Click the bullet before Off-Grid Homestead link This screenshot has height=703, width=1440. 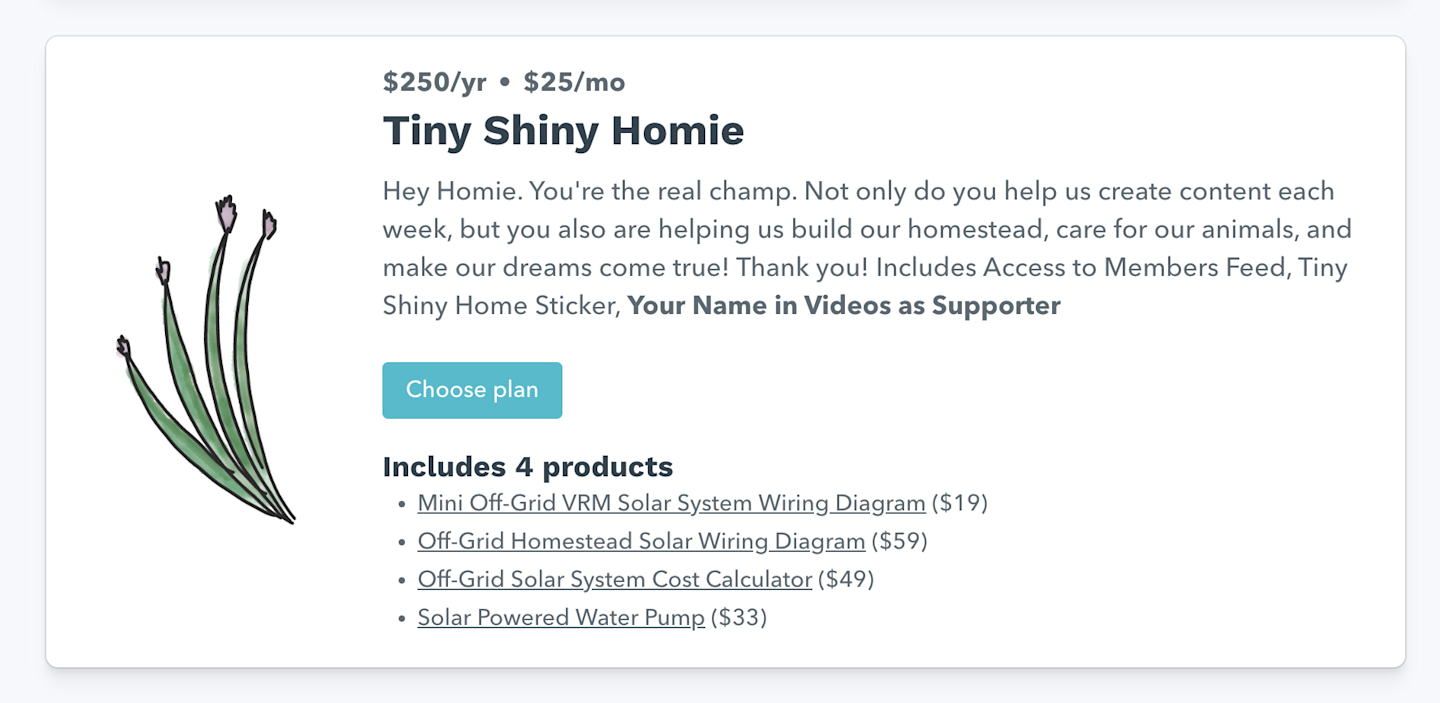(402, 543)
